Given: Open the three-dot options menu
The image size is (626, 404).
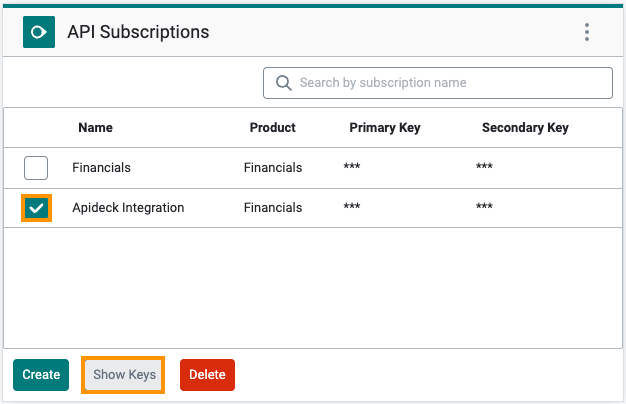Looking at the screenshot, I should click(586, 32).
